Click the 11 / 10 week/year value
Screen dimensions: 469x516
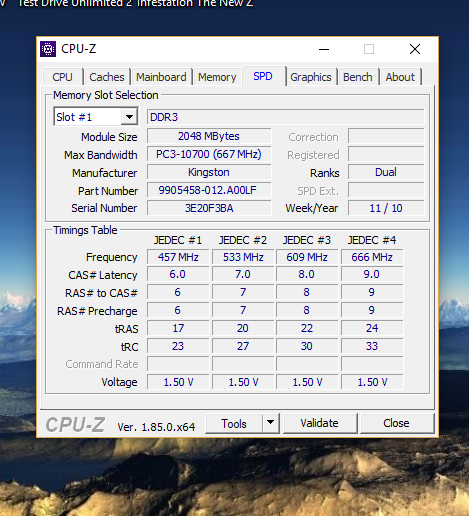[386, 208]
